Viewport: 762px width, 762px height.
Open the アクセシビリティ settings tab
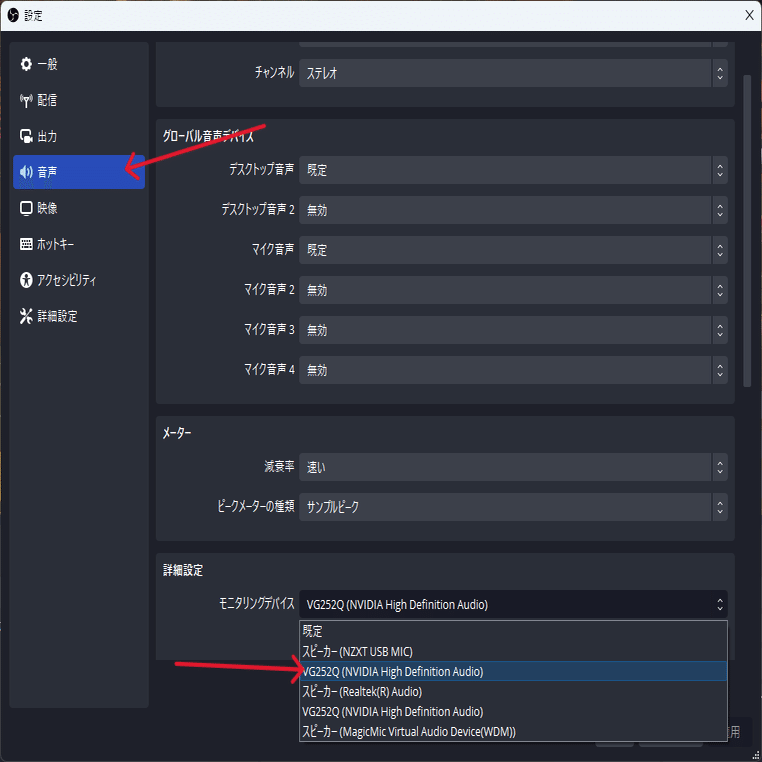tap(79, 280)
